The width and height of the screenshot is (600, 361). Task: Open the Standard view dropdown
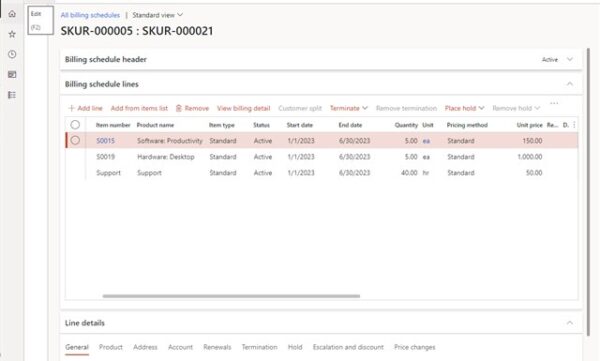[158, 15]
